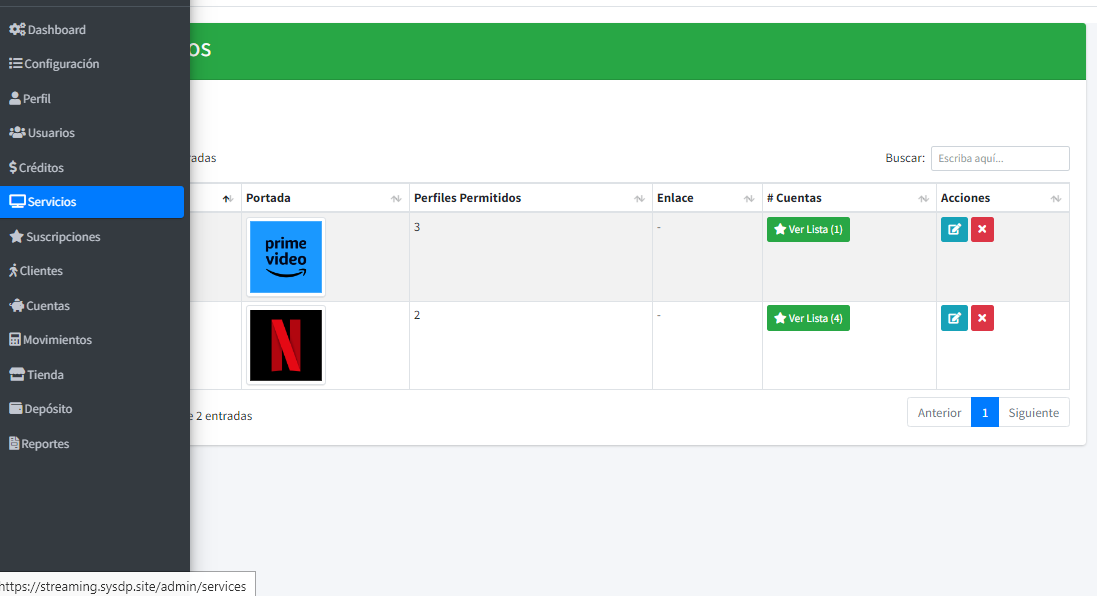Viewport: 1097px width, 596px height.
Task: Click Ver Lista (4) button
Action: tap(808, 318)
